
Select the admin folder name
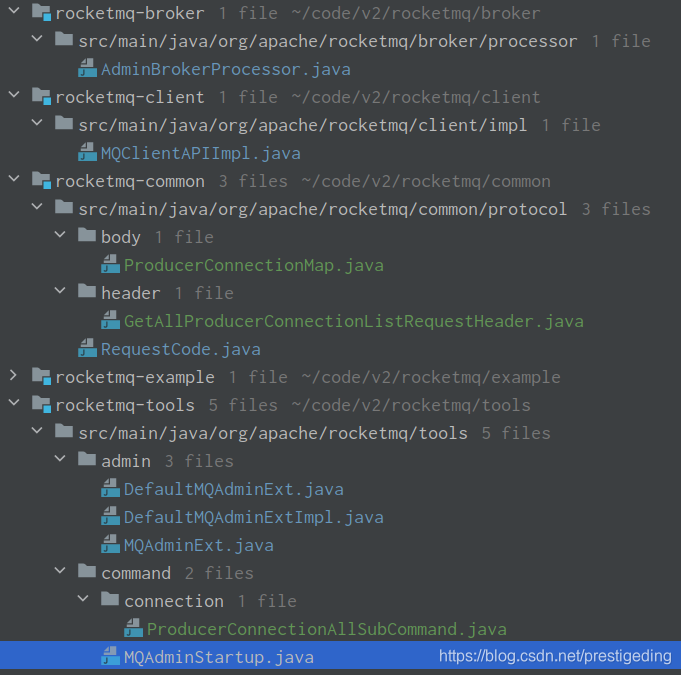[x=126, y=461]
